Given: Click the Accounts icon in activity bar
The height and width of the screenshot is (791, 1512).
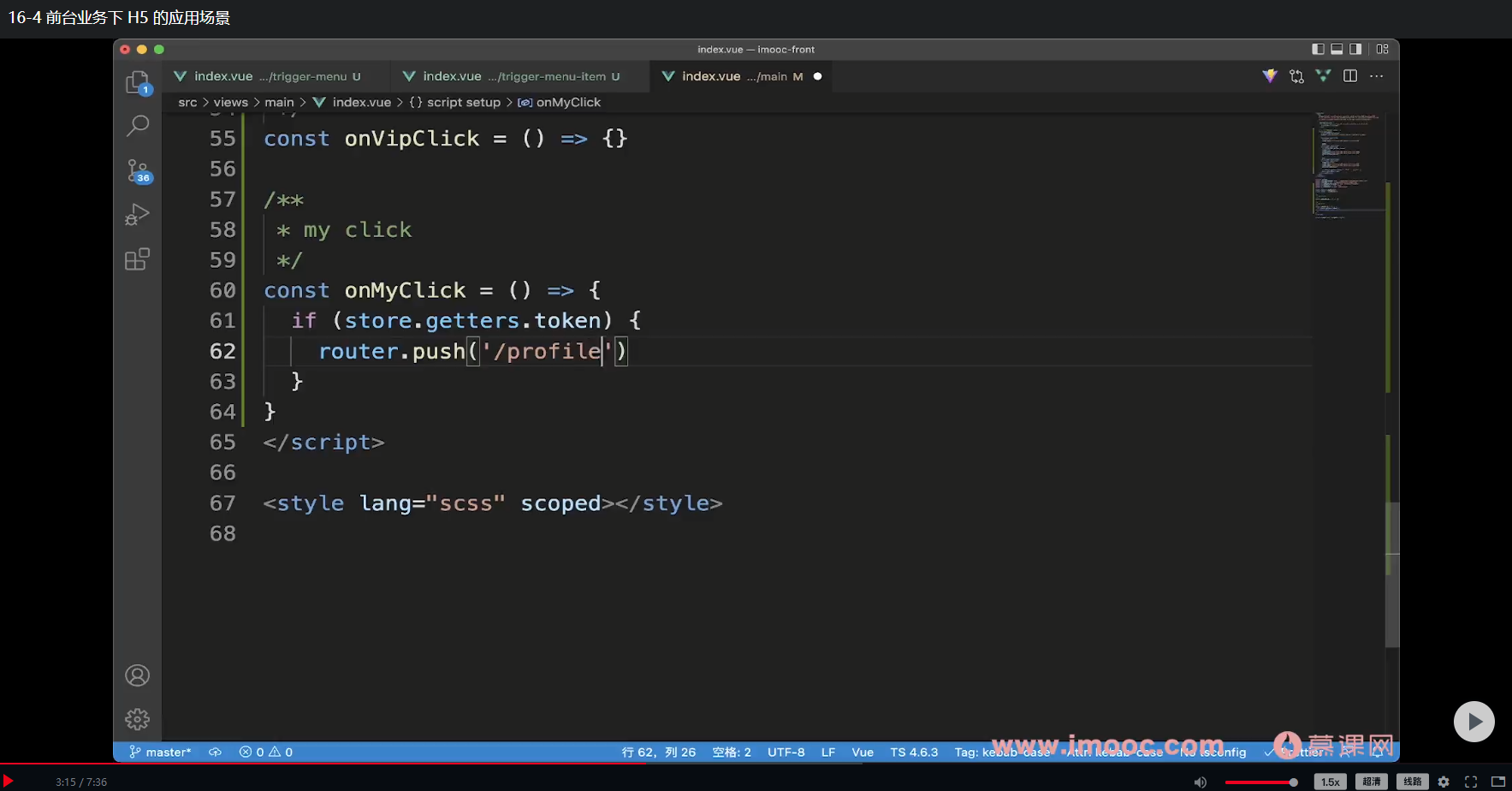Looking at the screenshot, I should (x=137, y=675).
